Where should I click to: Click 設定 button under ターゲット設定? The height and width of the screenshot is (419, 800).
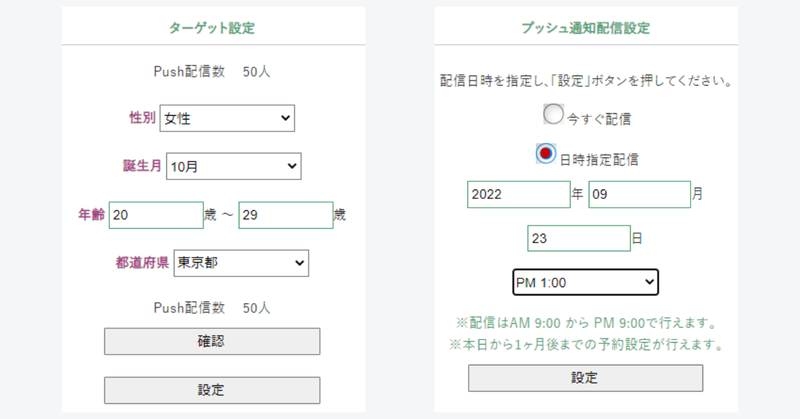(212, 390)
